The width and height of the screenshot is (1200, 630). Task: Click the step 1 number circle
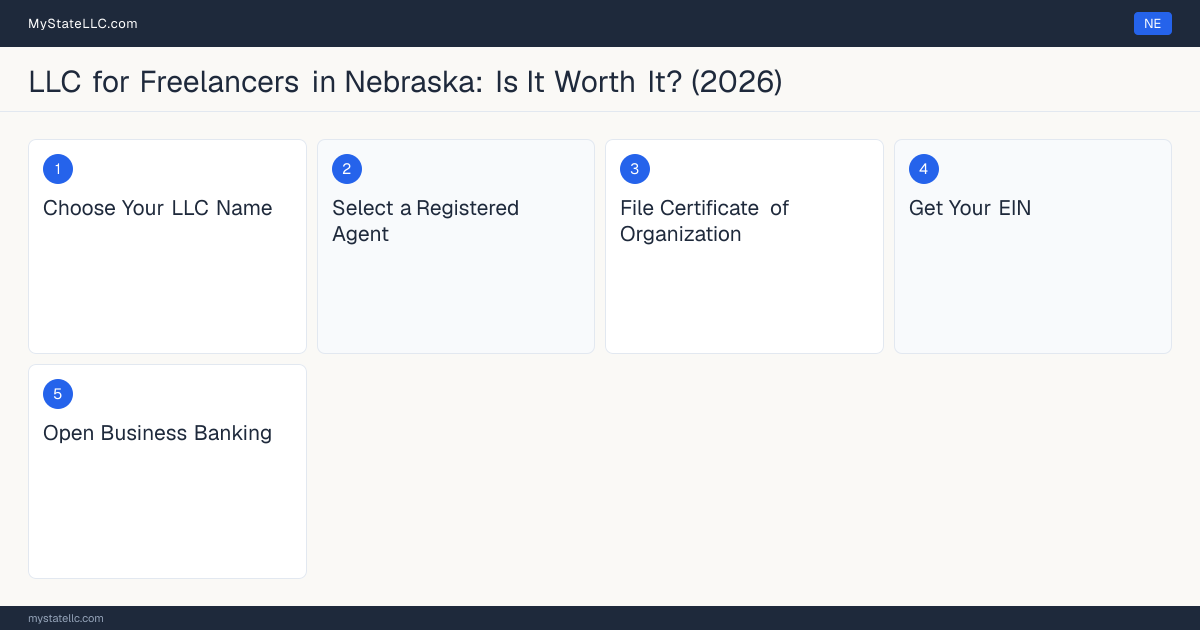tap(58, 169)
